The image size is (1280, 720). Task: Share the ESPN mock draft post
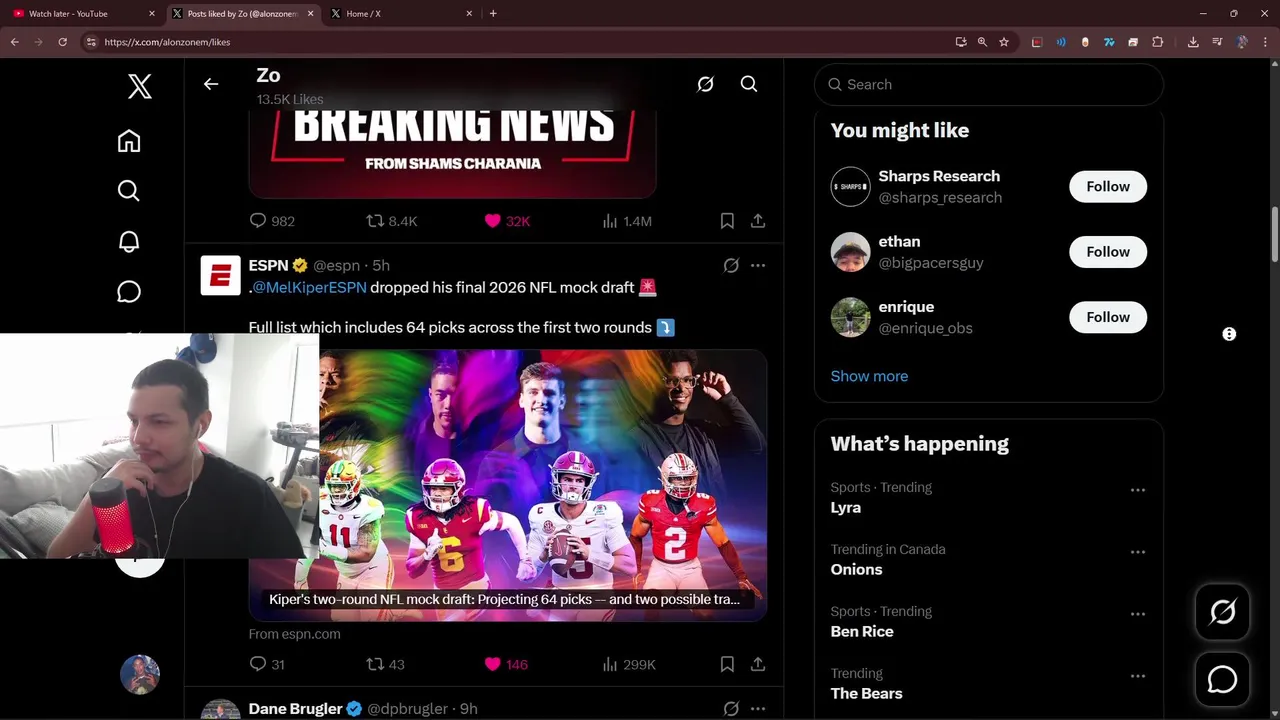click(x=758, y=664)
